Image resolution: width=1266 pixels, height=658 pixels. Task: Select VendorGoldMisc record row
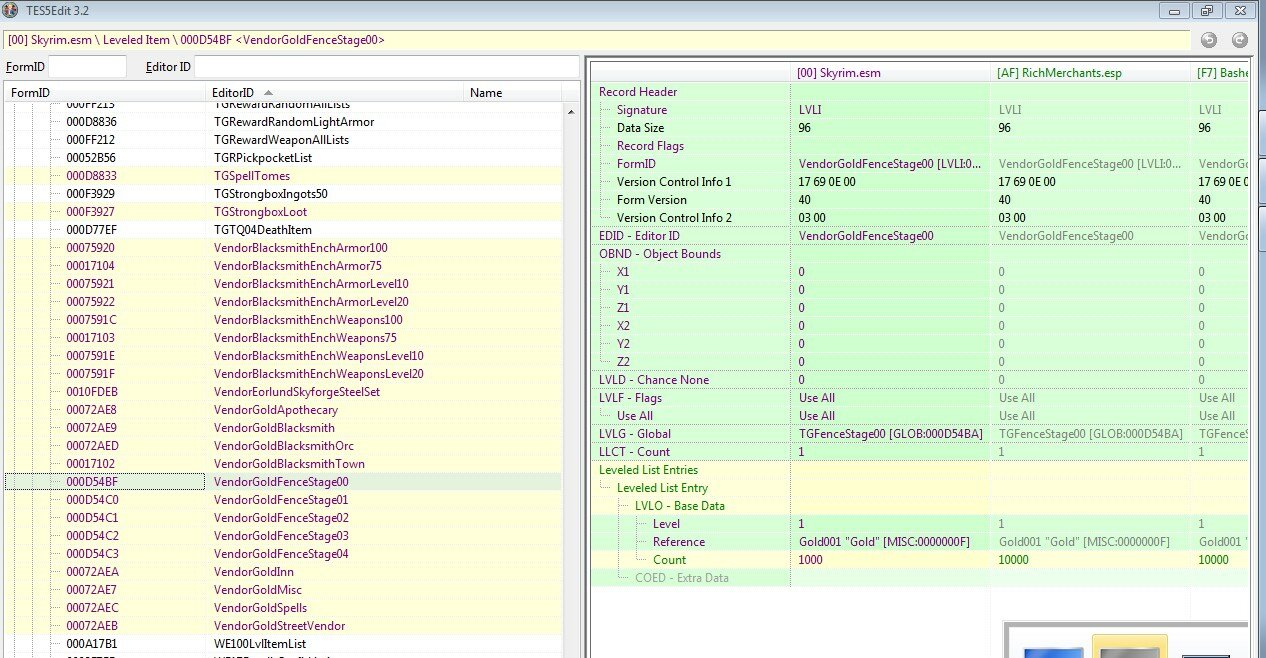(x=284, y=589)
